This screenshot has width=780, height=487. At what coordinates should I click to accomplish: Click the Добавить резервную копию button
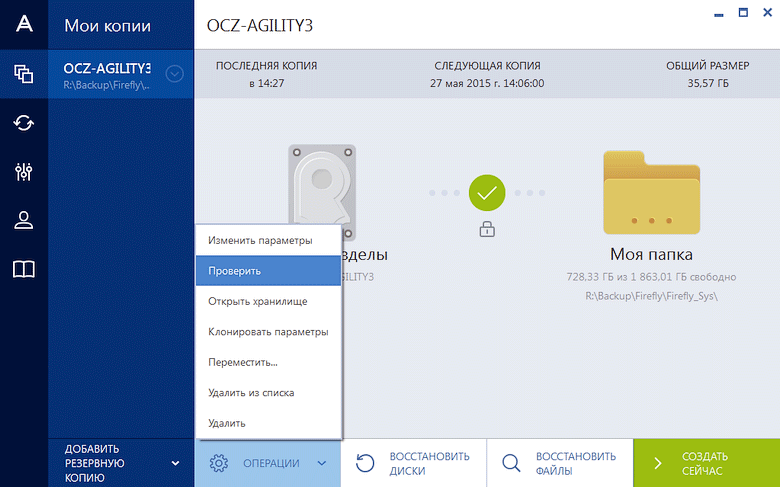(121, 463)
